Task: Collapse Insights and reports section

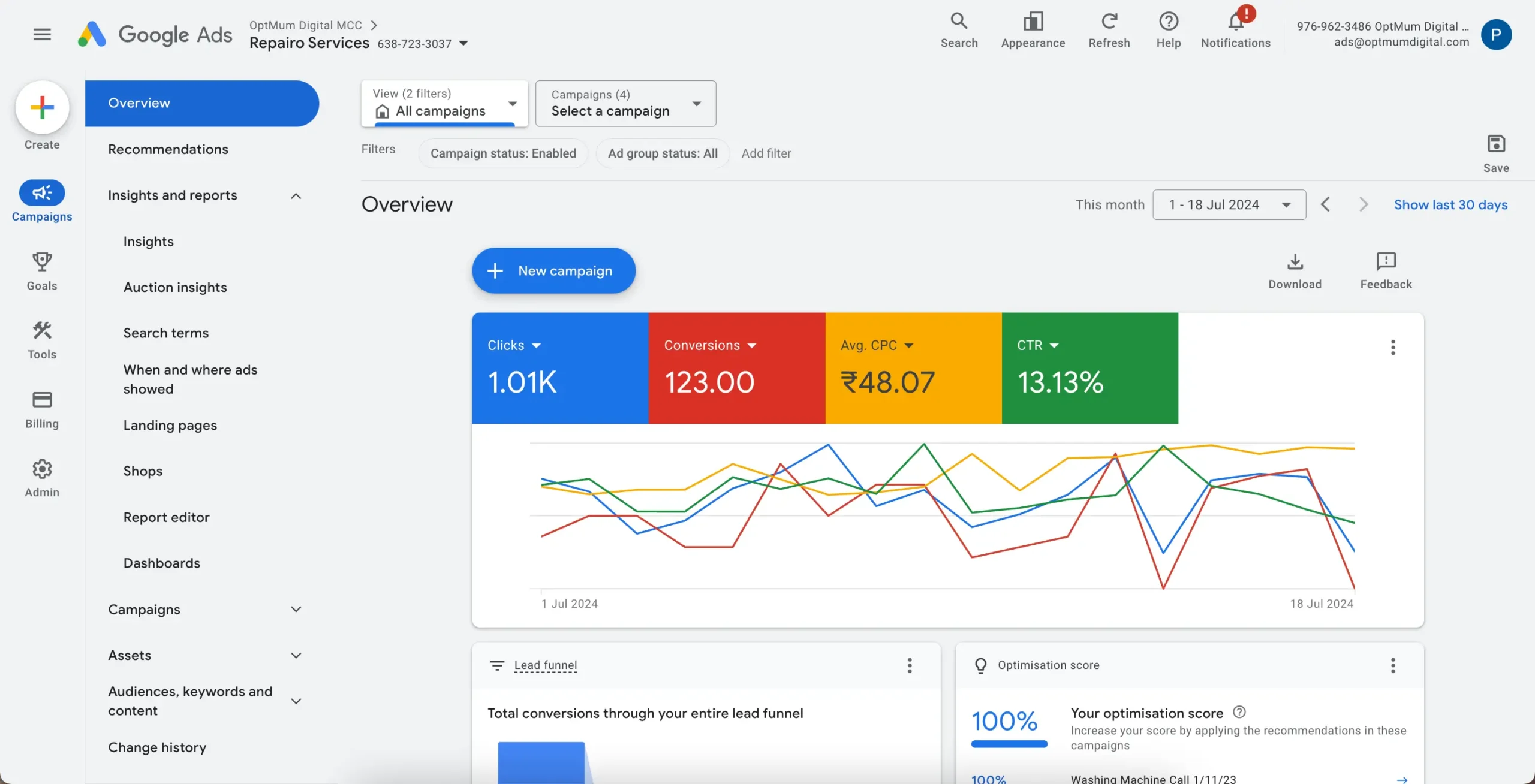Action: pos(295,196)
